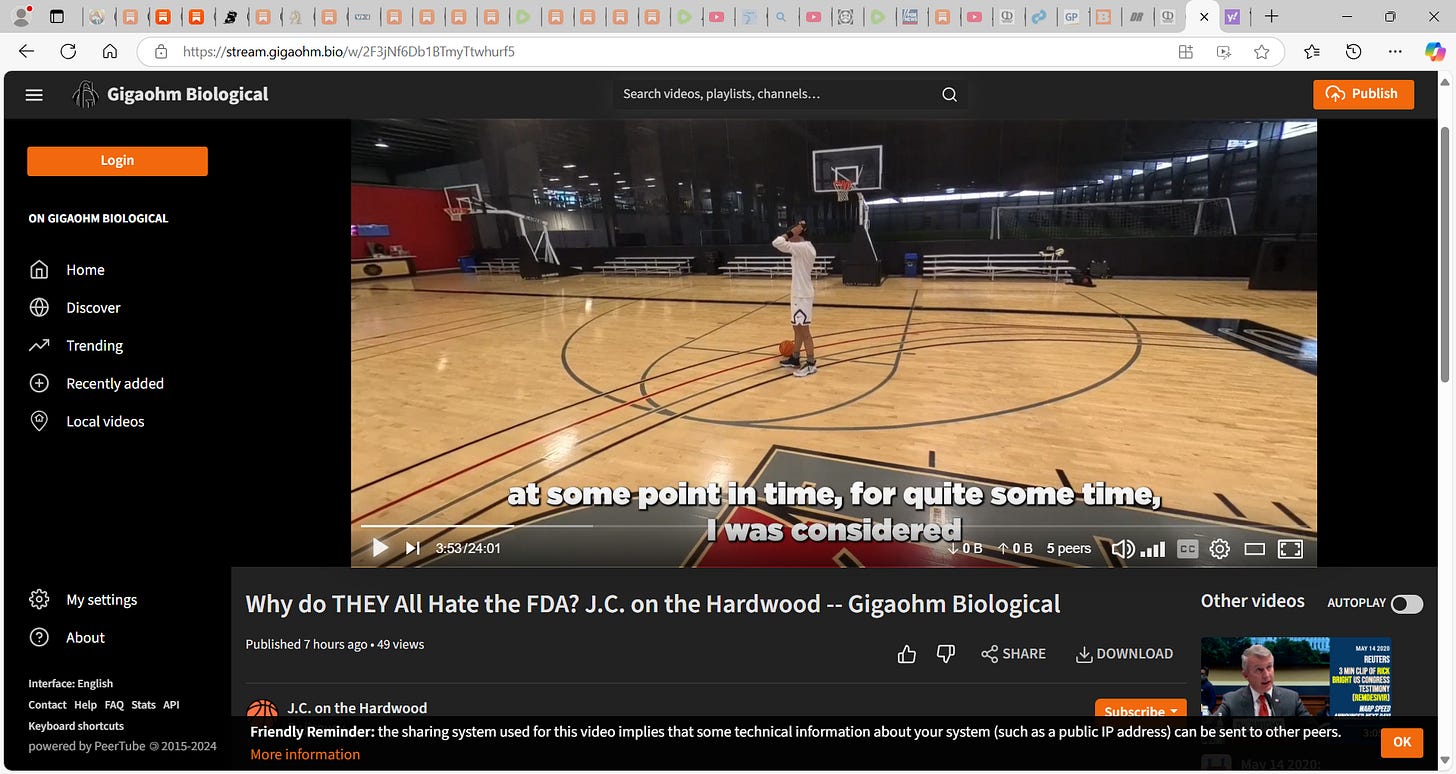The width and height of the screenshot is (1456, 774).
Task: Open the video player settings gear
Action: click(1219, 548)
